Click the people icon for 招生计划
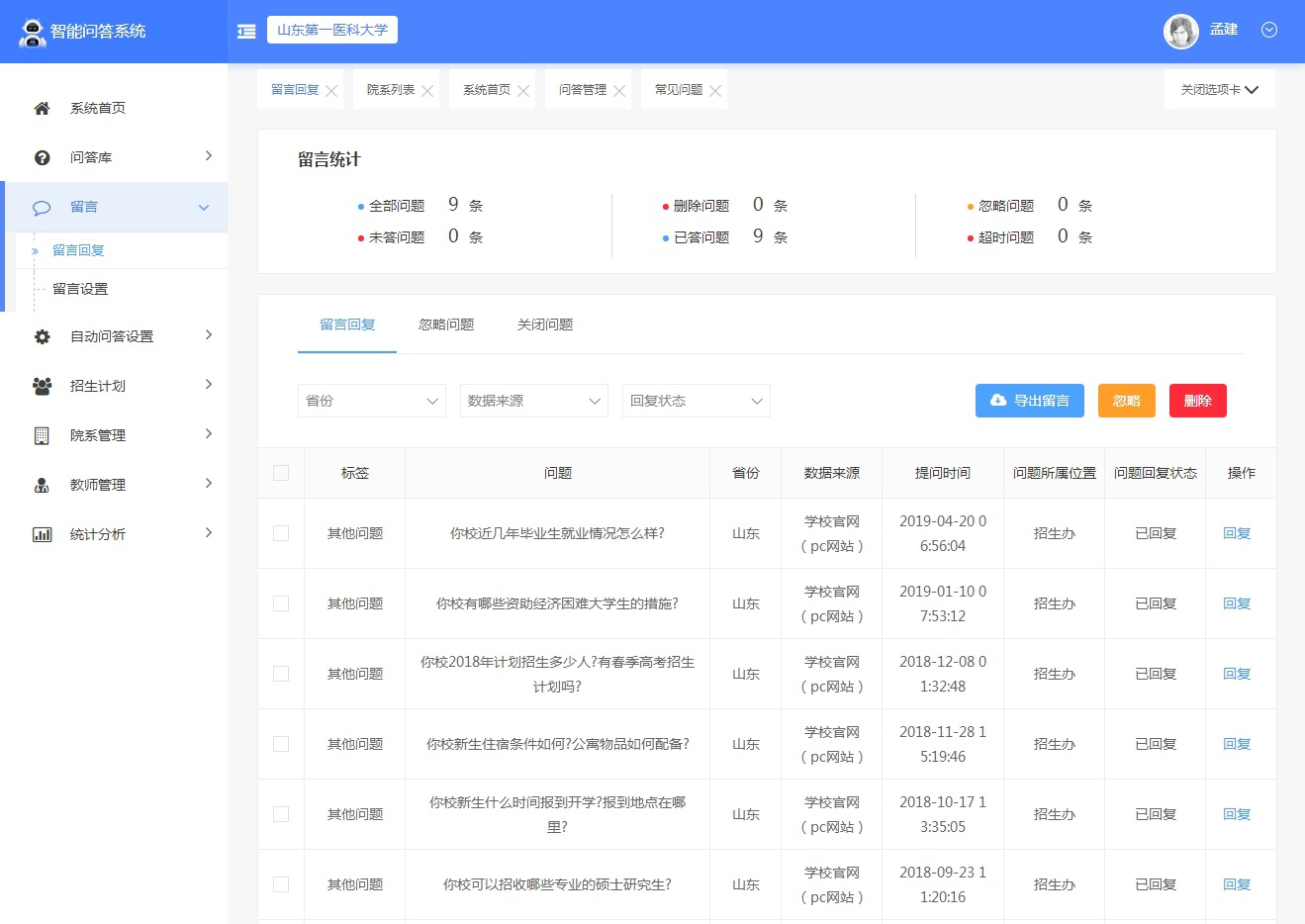This screenshot has height=924, width=1305. pyautogui.click(x=42, y=387)
